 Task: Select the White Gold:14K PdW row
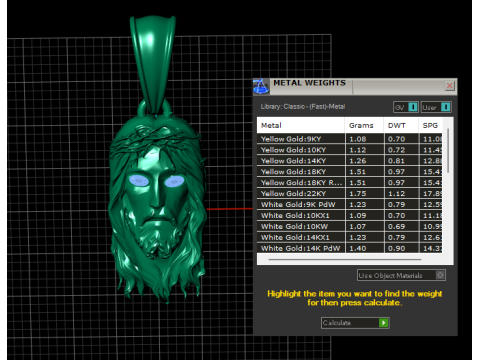pos(350,248)
